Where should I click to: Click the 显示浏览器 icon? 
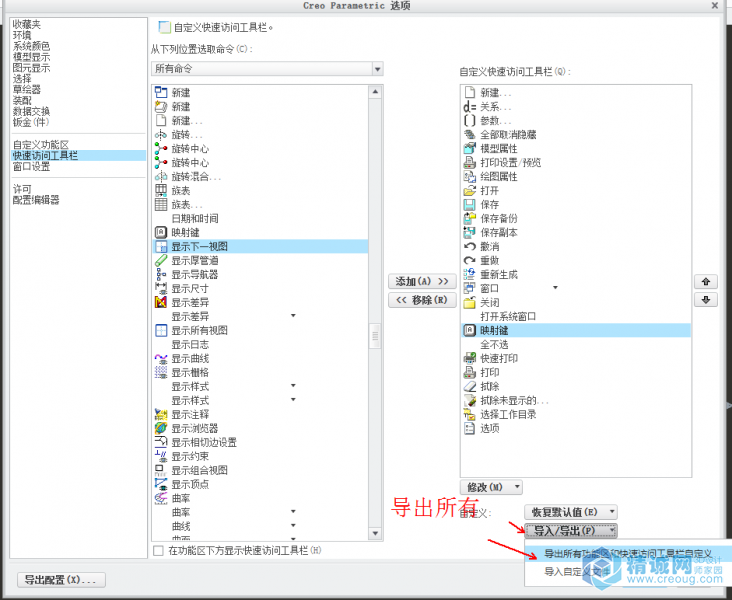[161, 428]
